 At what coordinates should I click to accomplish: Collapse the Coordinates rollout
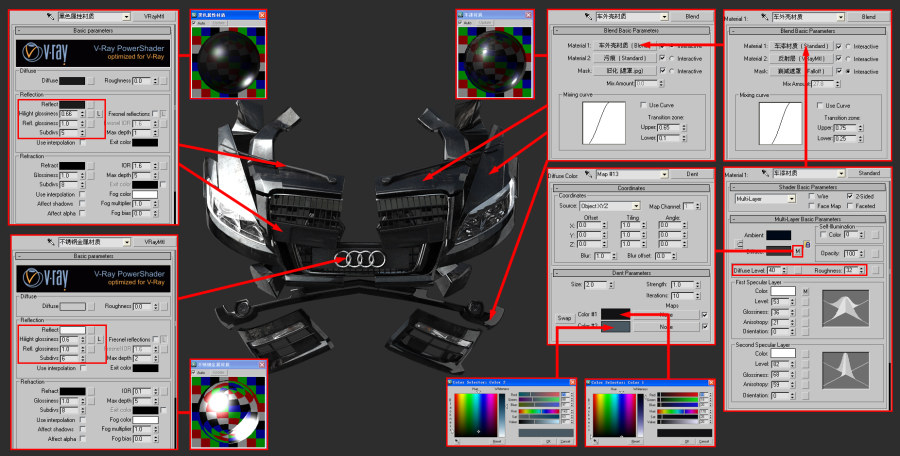(x=631, y=188)
